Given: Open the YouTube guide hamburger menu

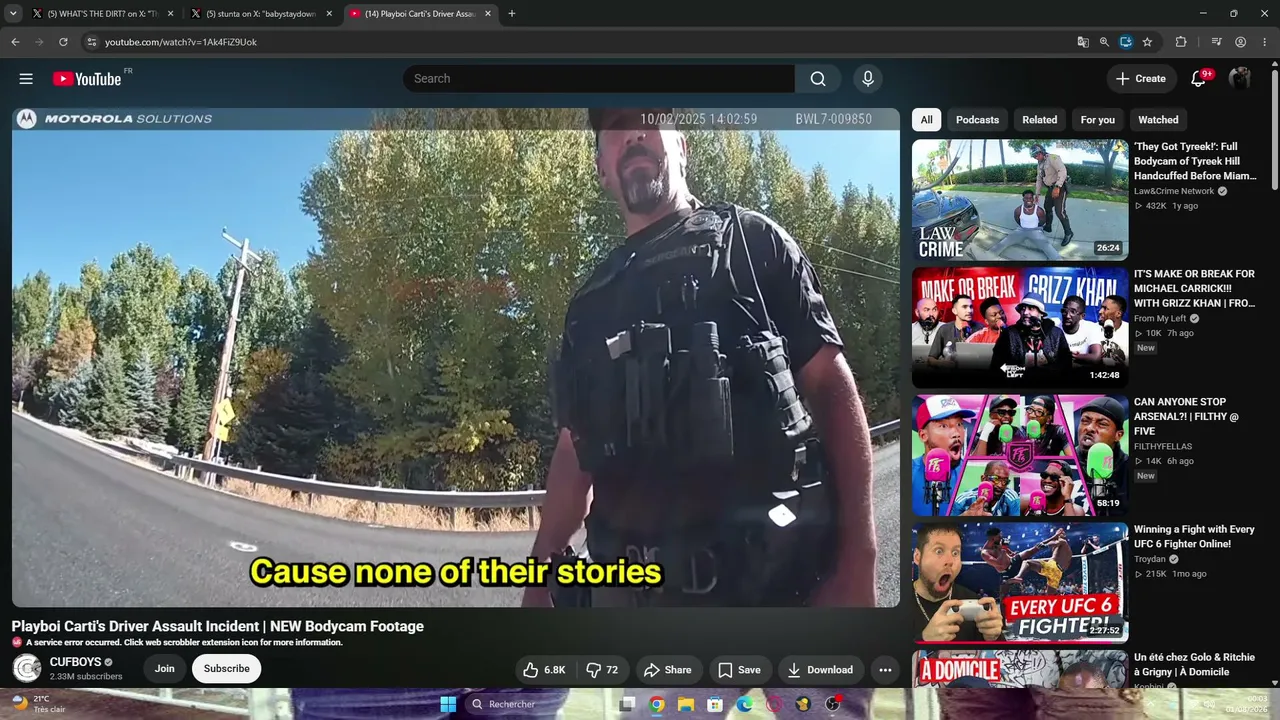Looking at the screenshot, I should pyautogui.click(x=26, y=79).
